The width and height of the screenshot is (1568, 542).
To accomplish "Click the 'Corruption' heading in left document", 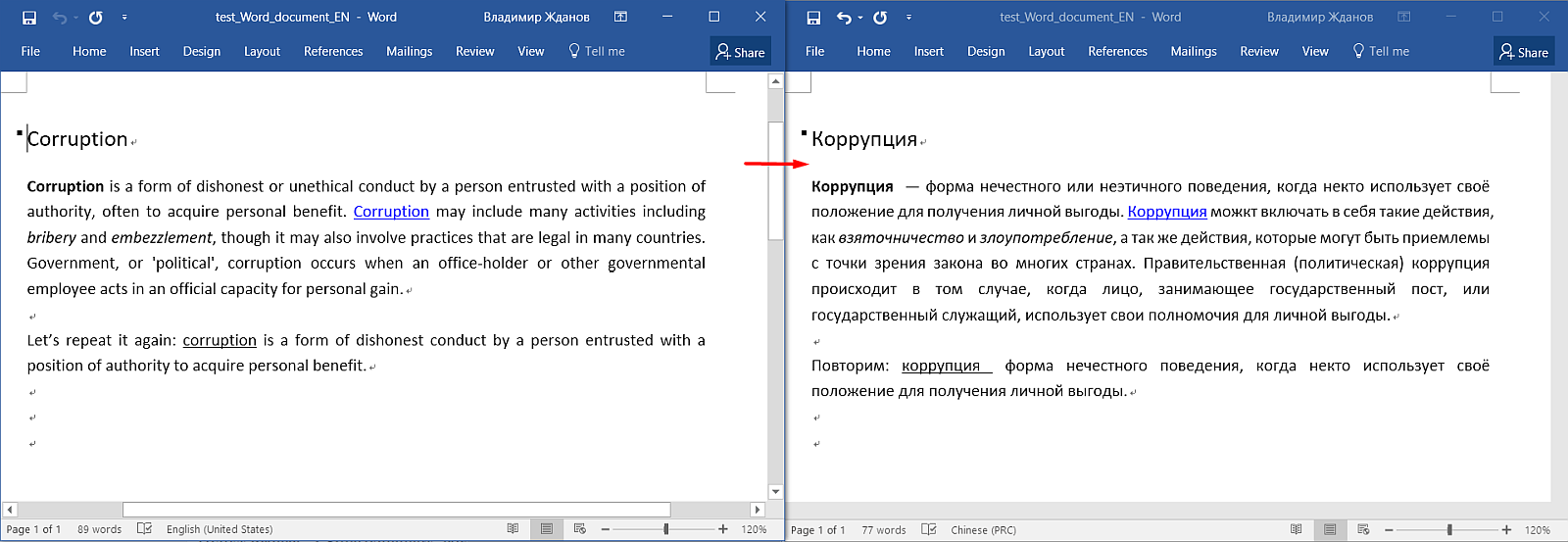I will pyautogui.click(x=77, y=139).
